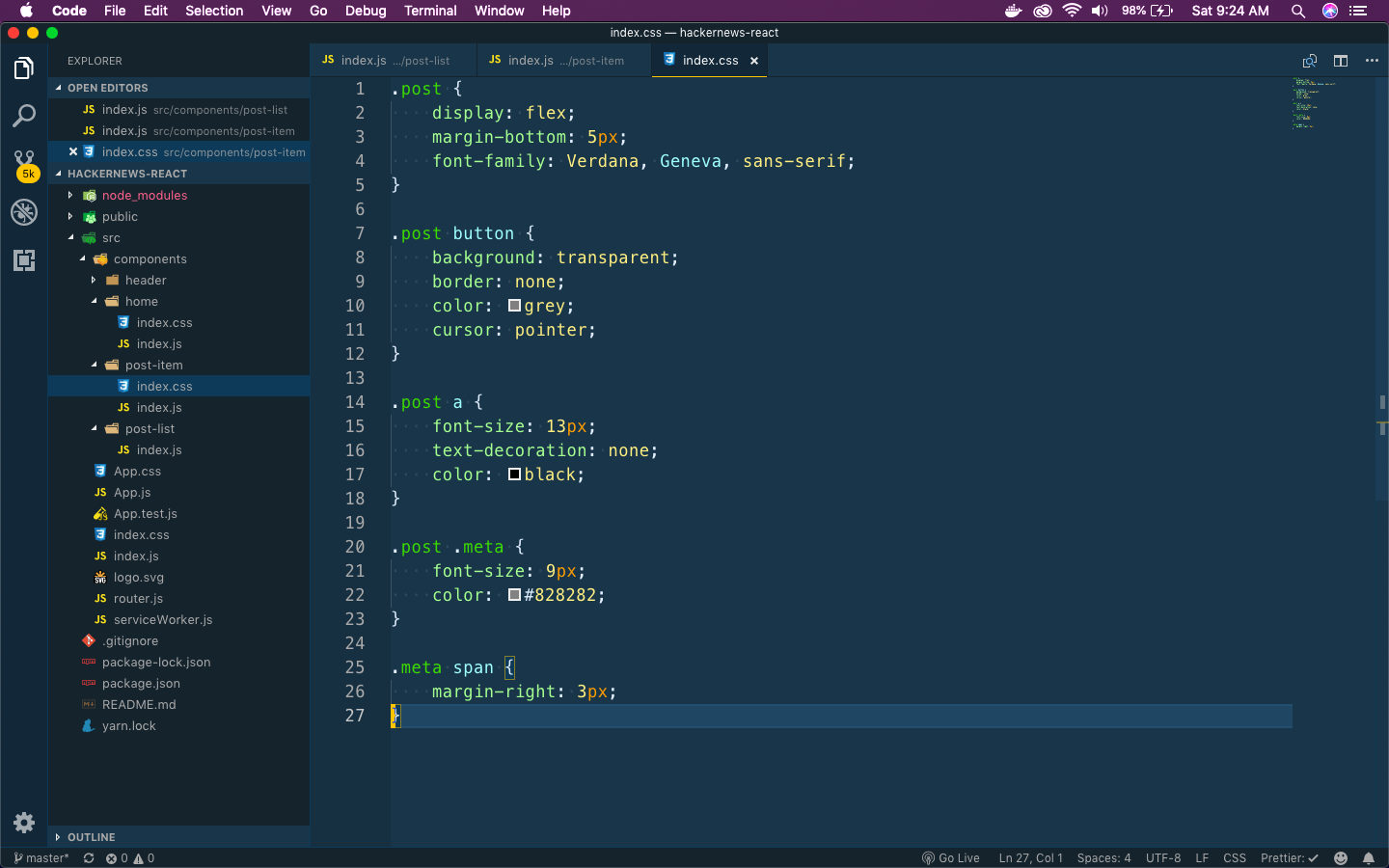Open yarn.lock in the file tree
1389x868 pixels.
178,725
